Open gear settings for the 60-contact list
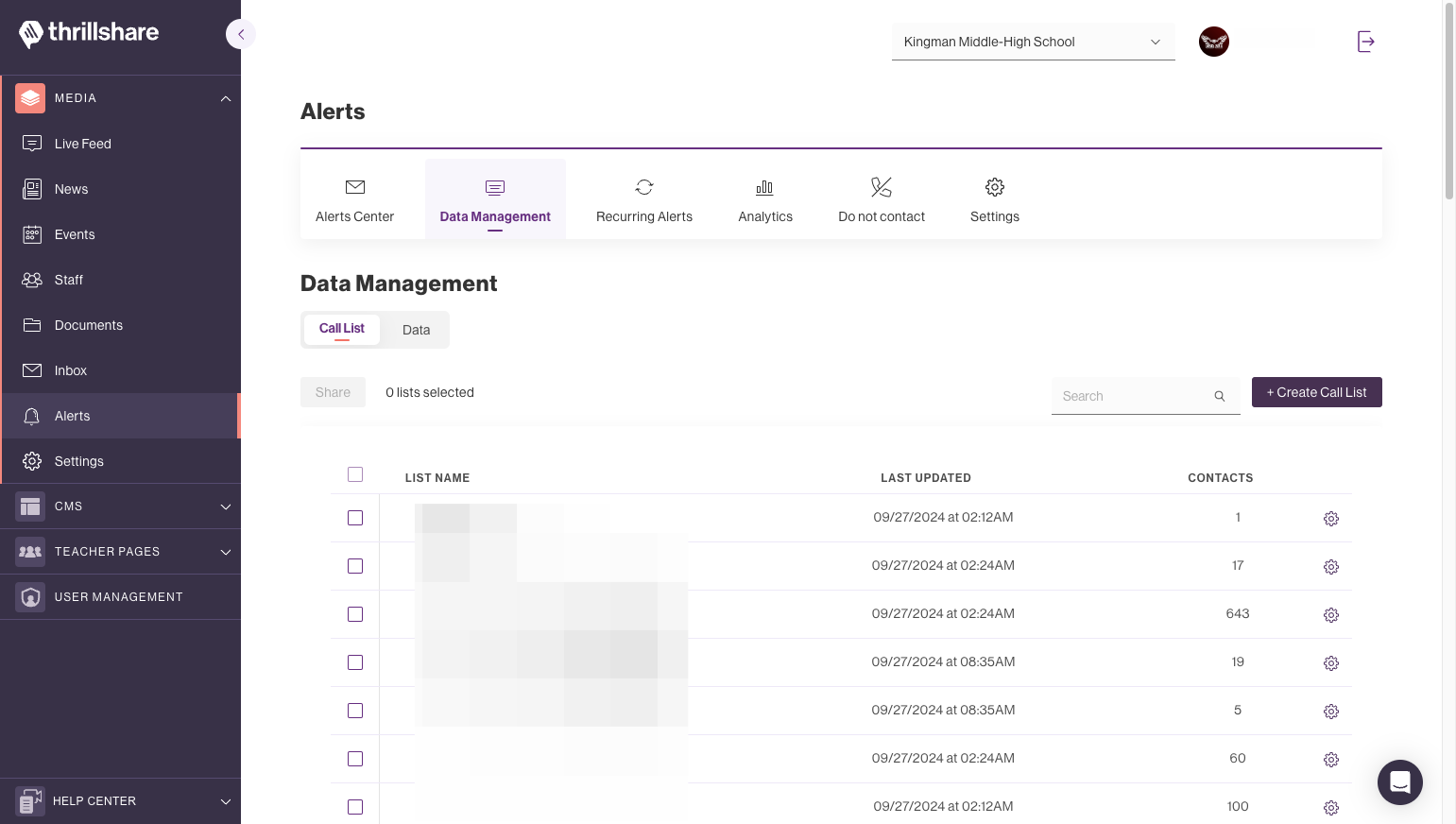The image size is (1456, 824). point(1331,760)
